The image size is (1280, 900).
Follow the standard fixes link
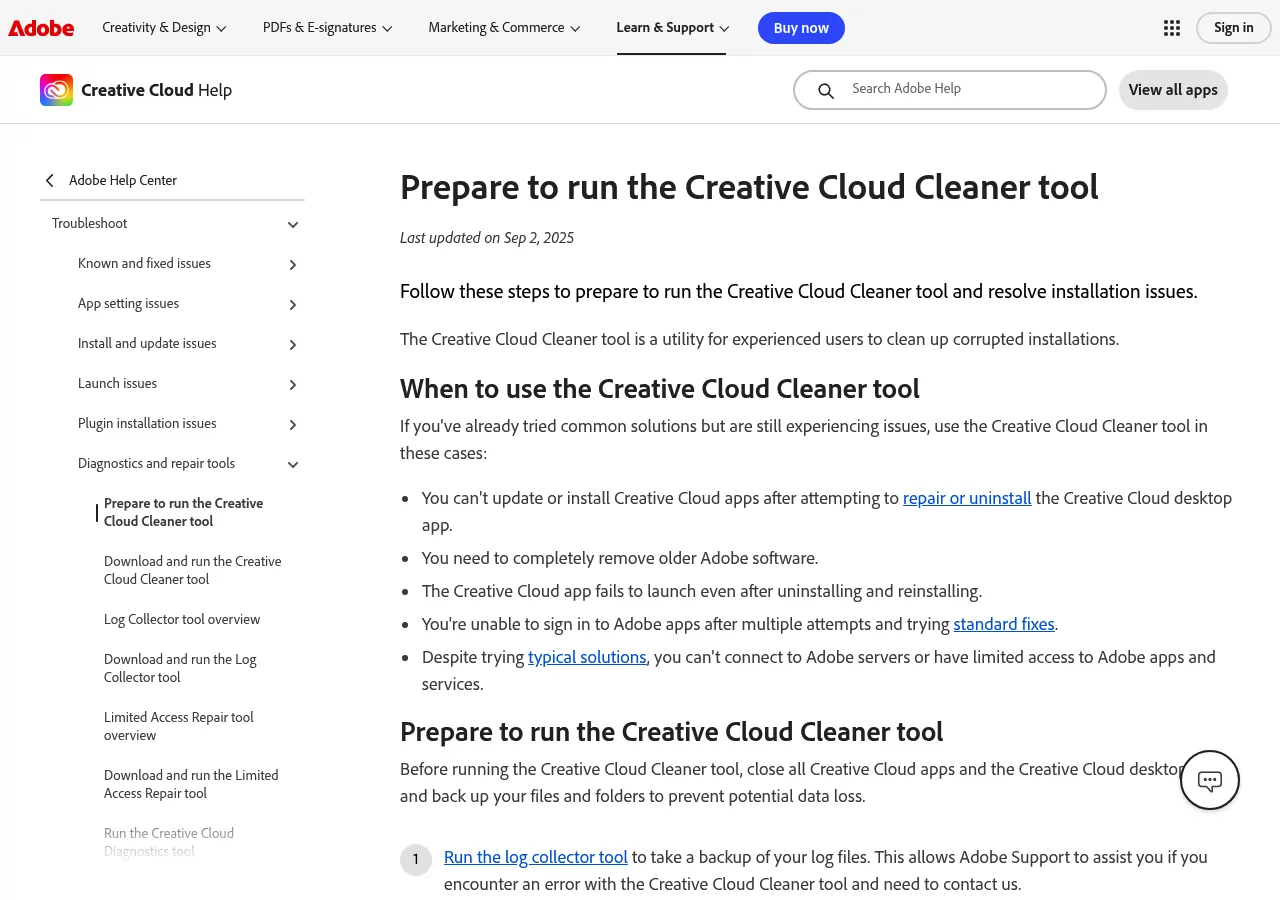coord(1004,624)
